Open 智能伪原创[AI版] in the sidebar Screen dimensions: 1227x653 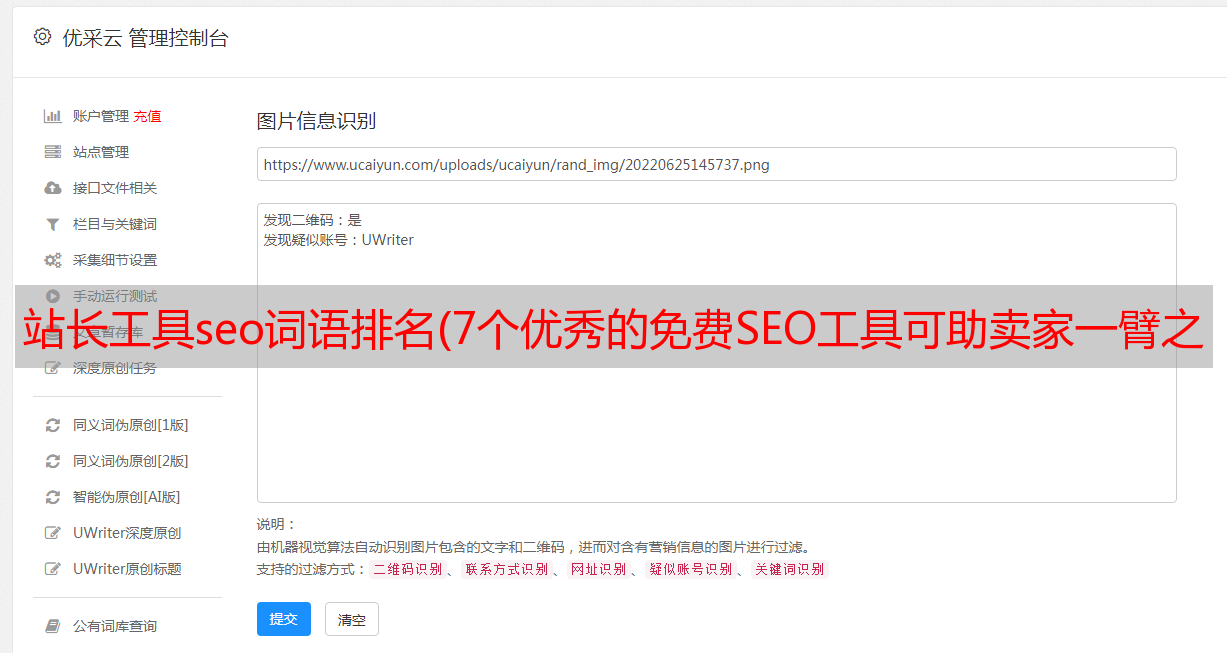pyautogui.click(x=126, y=497)
